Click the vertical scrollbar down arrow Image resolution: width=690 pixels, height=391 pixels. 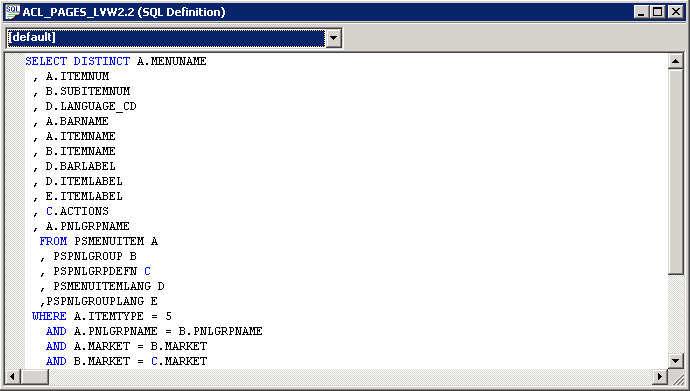[675, 361]
